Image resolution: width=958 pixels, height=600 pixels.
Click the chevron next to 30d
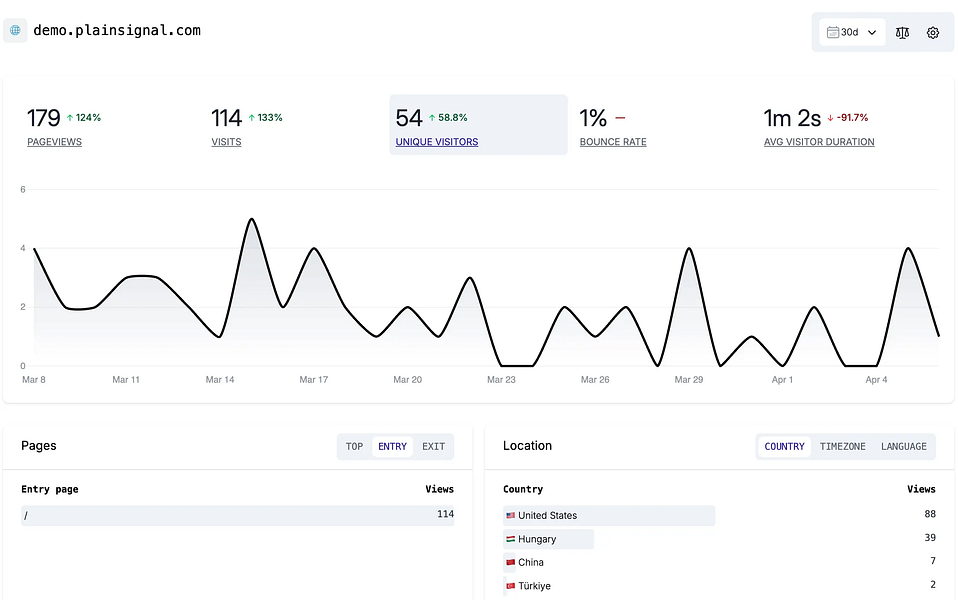click(x=872, y=32)
